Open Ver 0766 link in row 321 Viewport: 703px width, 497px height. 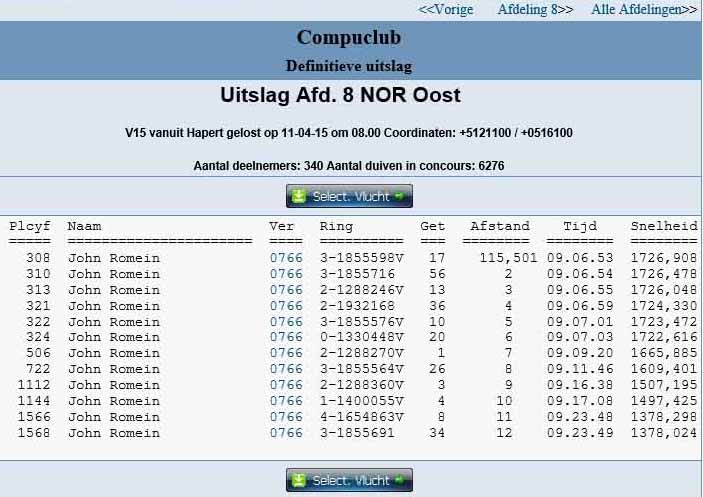tap(286, 306)
